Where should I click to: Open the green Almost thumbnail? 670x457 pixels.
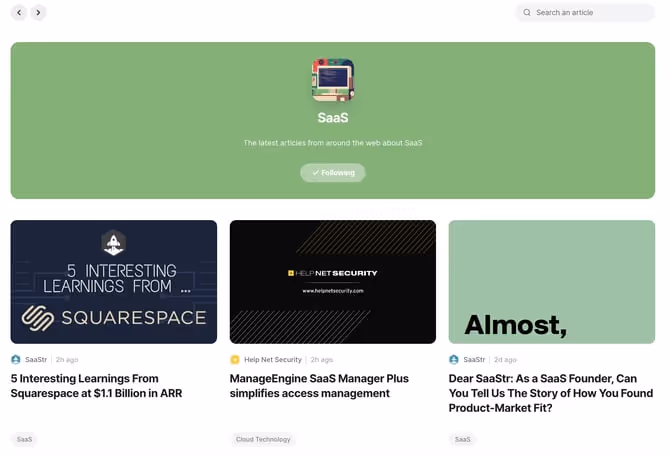pyautogui.click(x=552, y=282)
